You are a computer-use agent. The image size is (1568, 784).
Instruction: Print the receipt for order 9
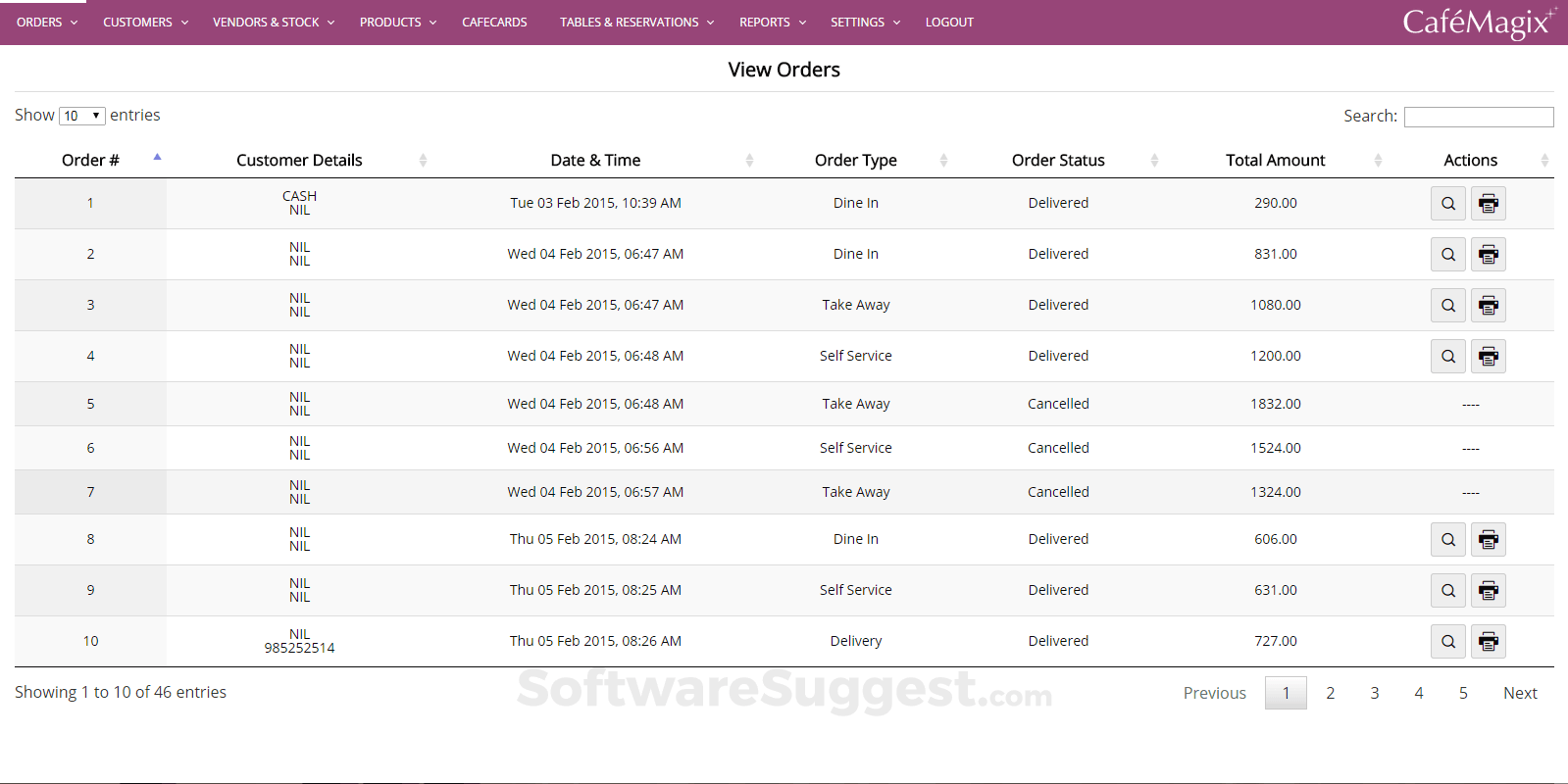pyautogui.click(x=1488, y=591)
